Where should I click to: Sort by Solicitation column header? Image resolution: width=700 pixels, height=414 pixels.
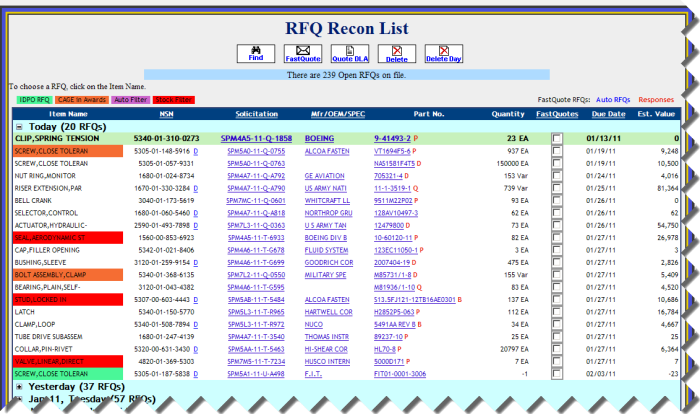coord(257,114)
